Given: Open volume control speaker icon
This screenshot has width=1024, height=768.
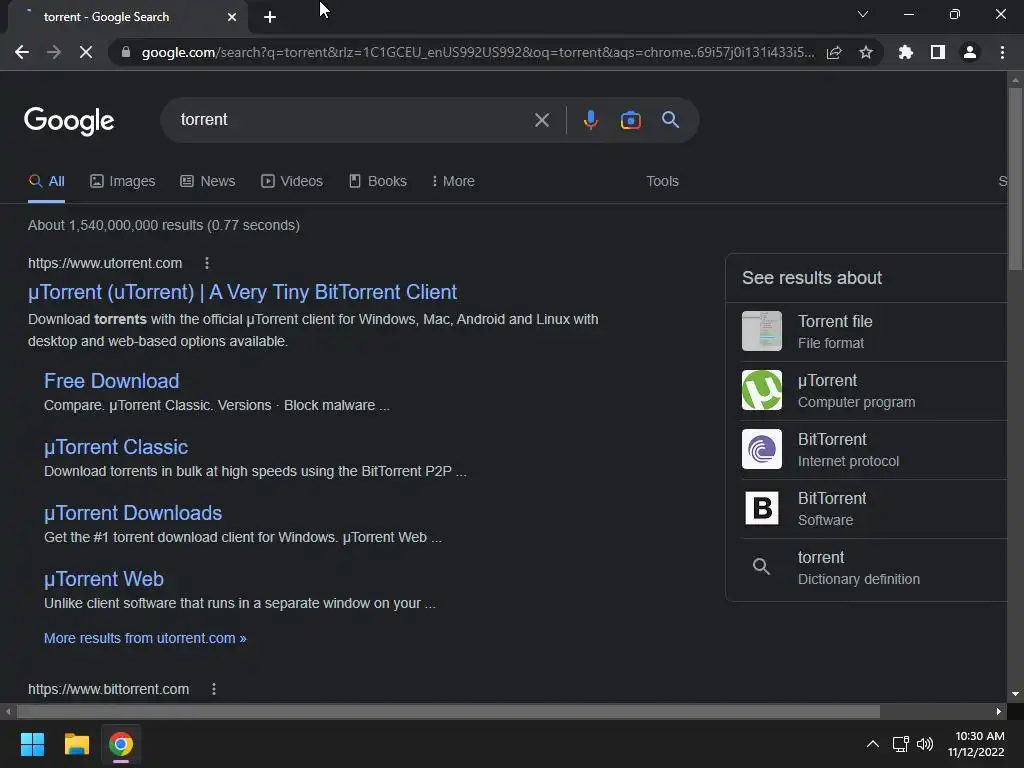Looking at the screenshot, I should click(x=925, y=744).
